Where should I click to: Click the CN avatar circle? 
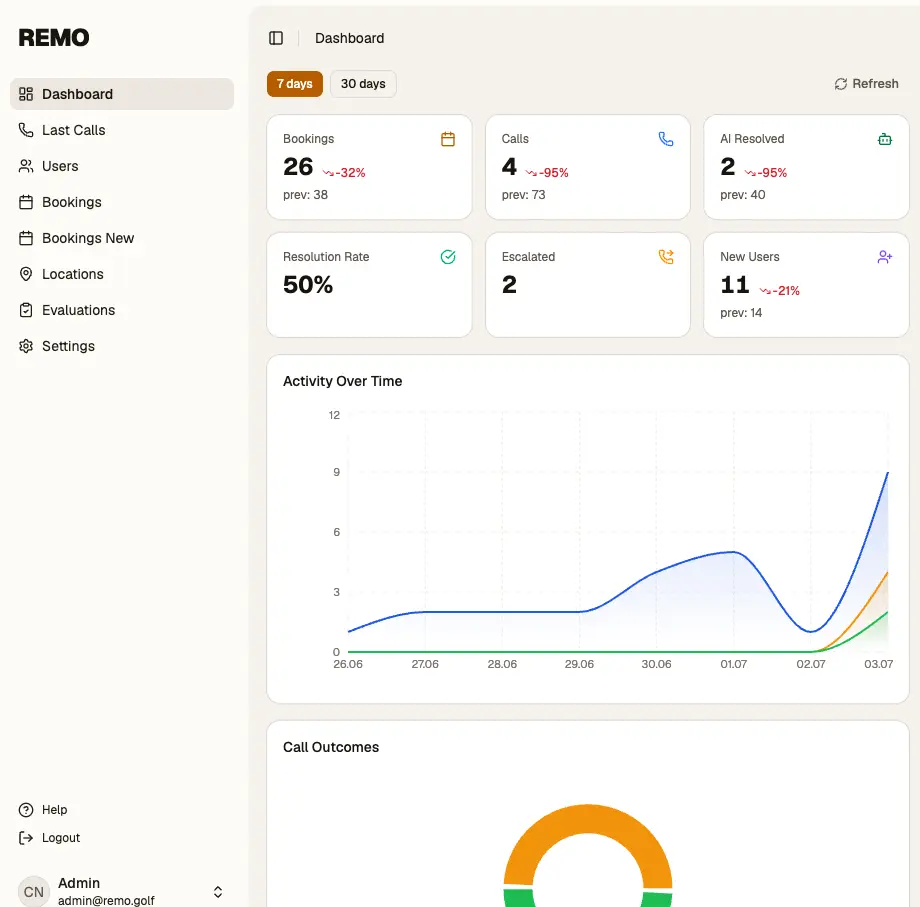tap(33, 892)
